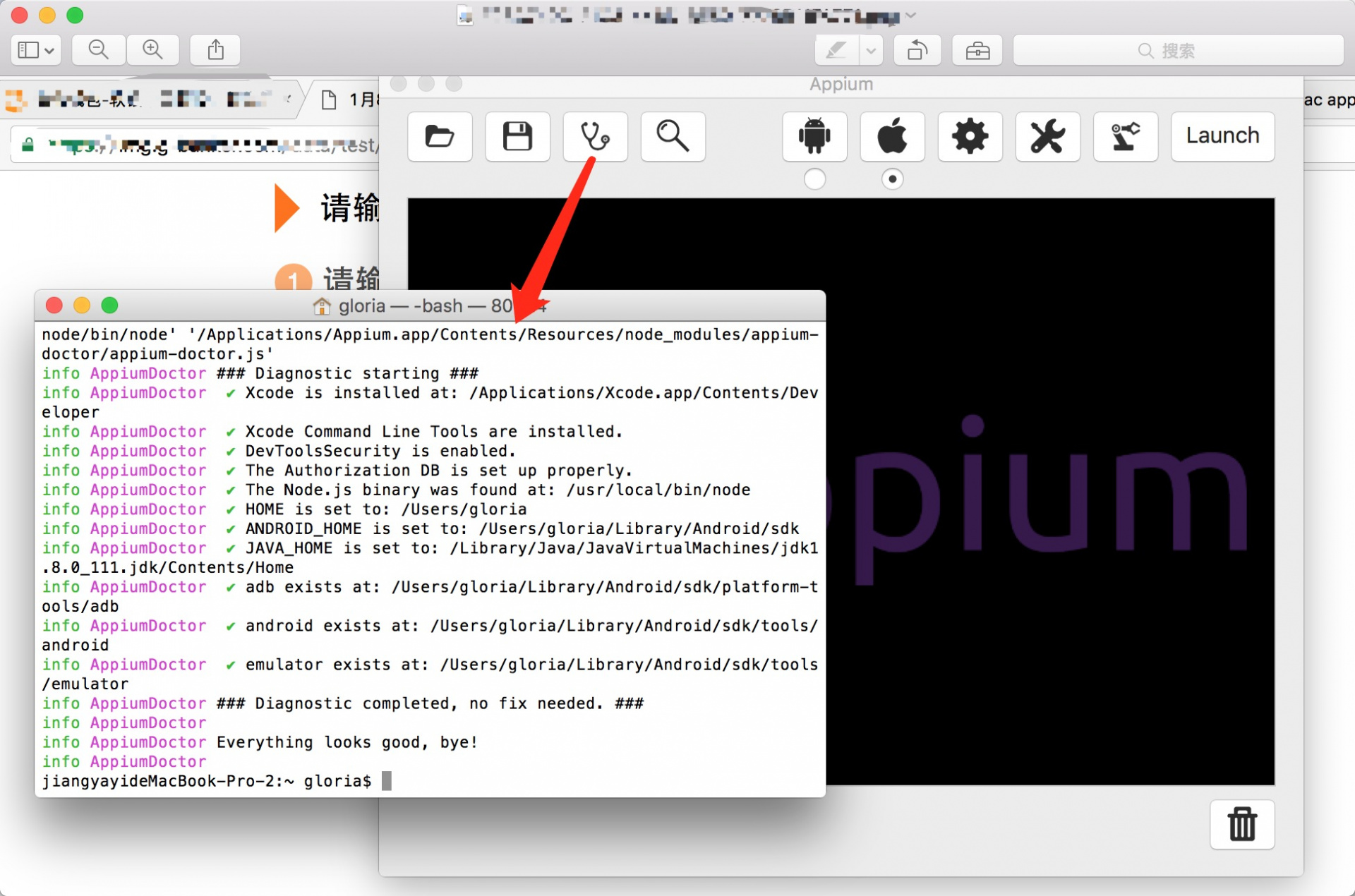Share the image via Preview share icon
Image resolution: width=1355 pixels, height=896 pixels.
point(215,50)
